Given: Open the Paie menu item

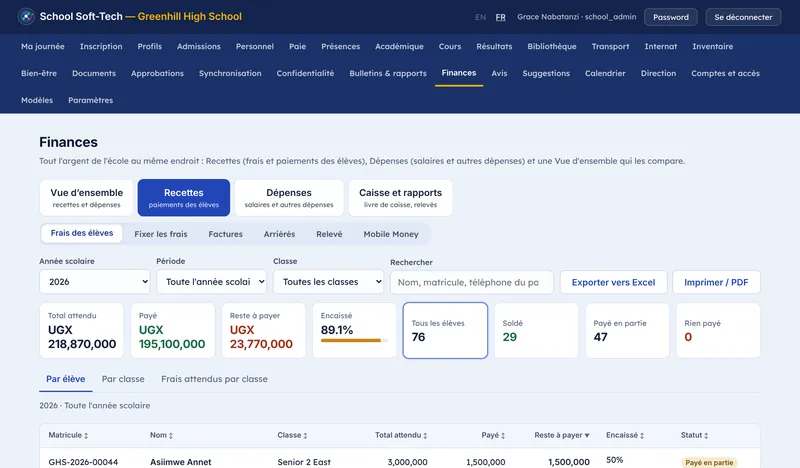Looking at the screenshot, I should click(297, 46).
